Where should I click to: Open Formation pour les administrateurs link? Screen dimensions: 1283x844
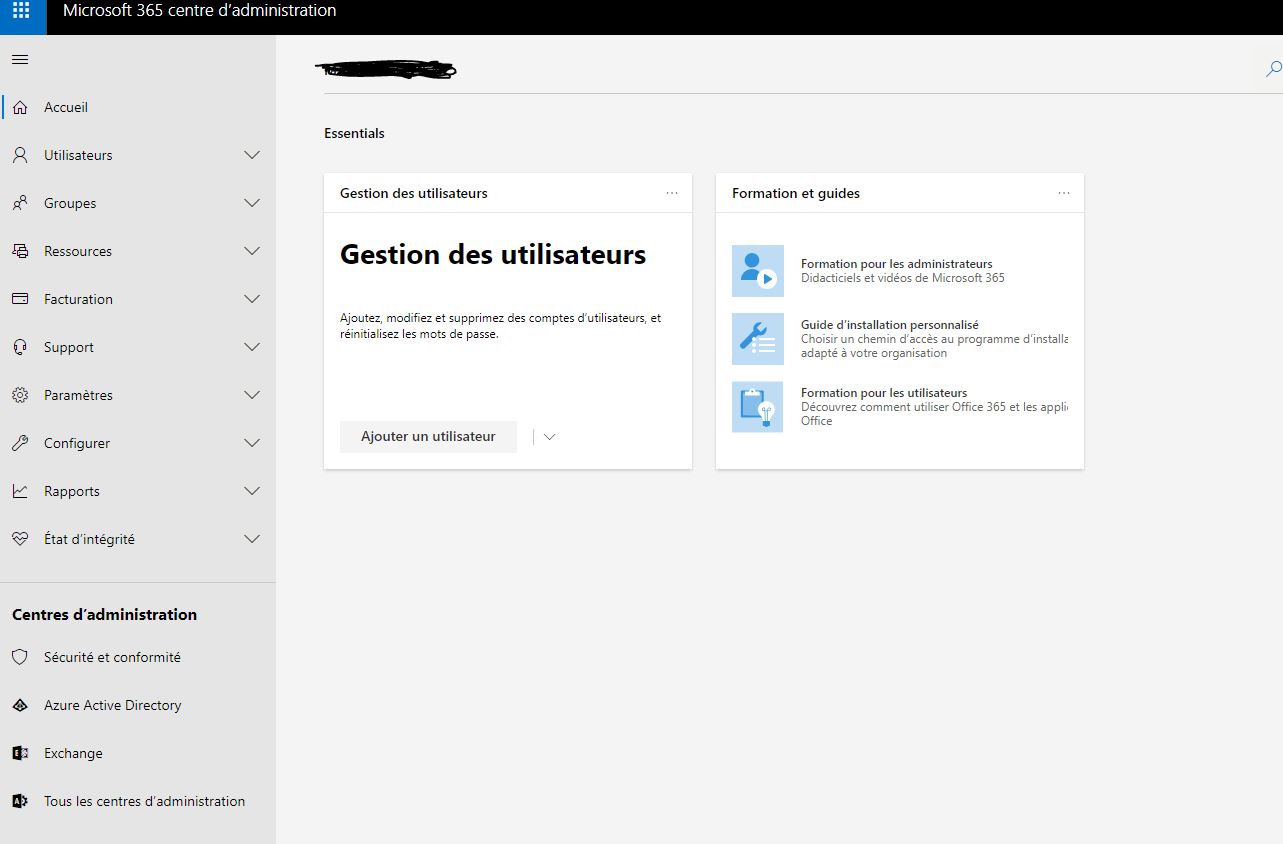[896, 264]
